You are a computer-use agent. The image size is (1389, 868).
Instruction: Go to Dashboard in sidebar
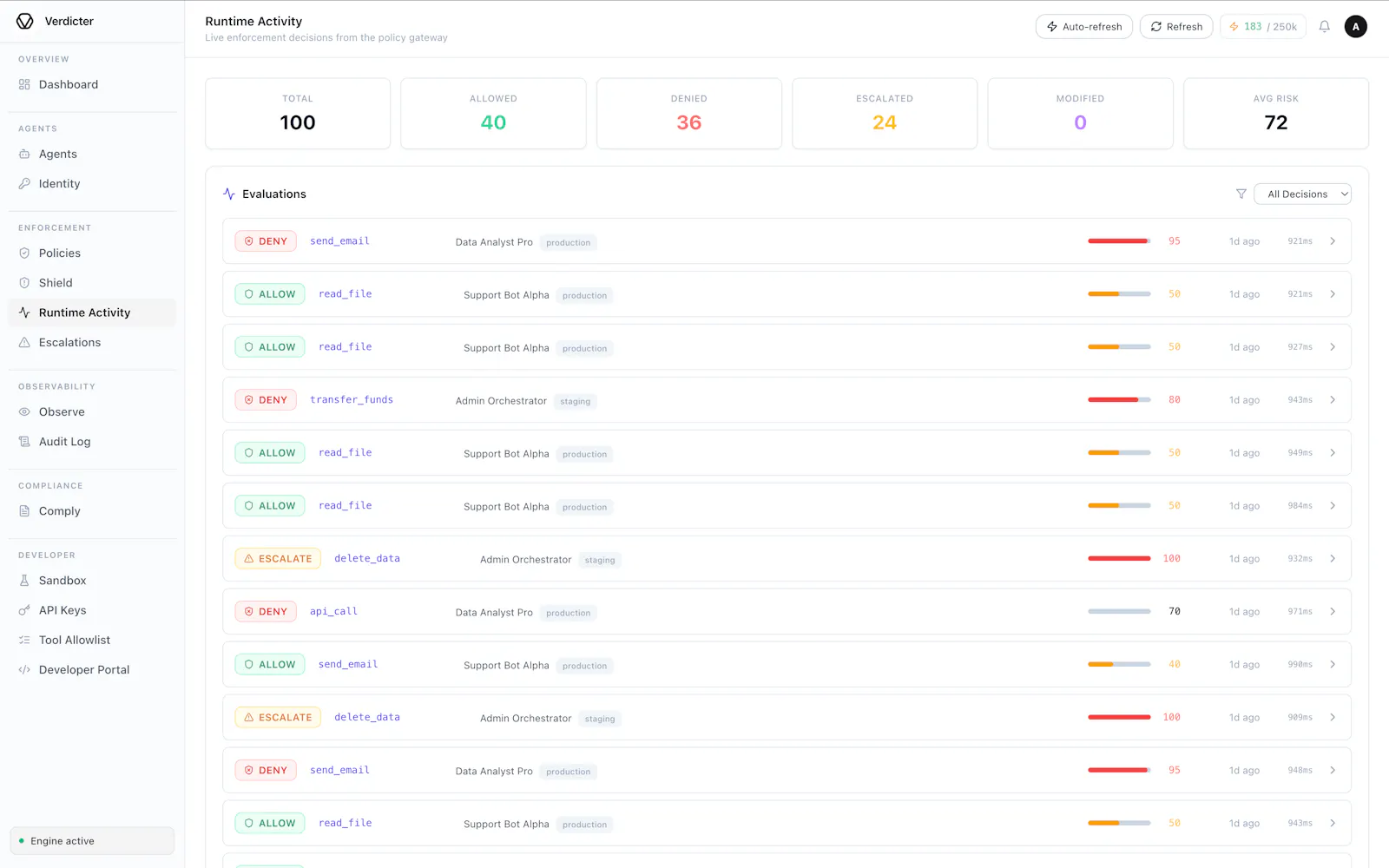92,85
